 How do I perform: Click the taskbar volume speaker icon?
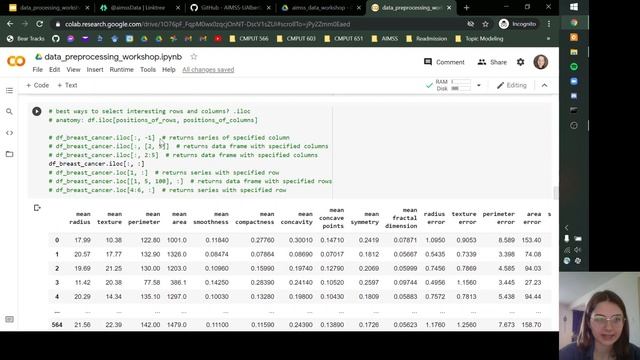click(578, 249)
